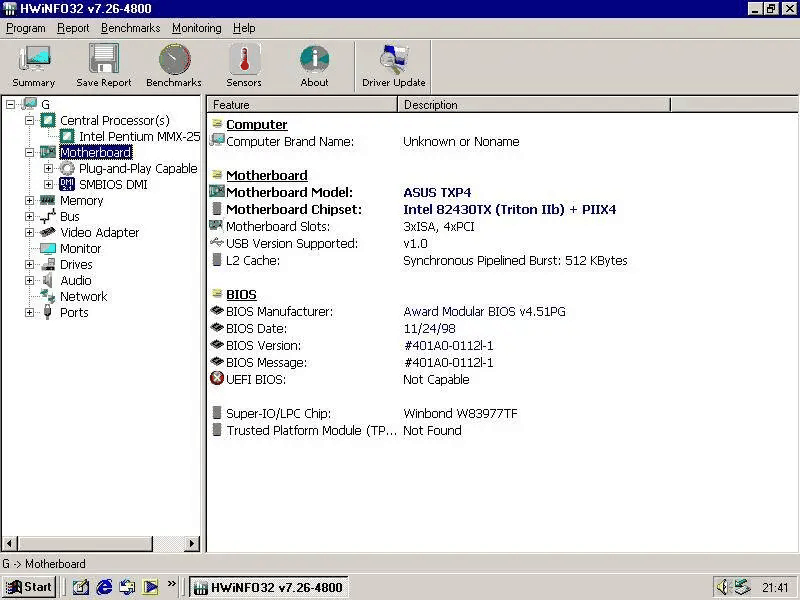Image resolution: width=800 pixels, height=600 pixels.
Task: Open the Report menu
Action: click(x=73, y=28)
